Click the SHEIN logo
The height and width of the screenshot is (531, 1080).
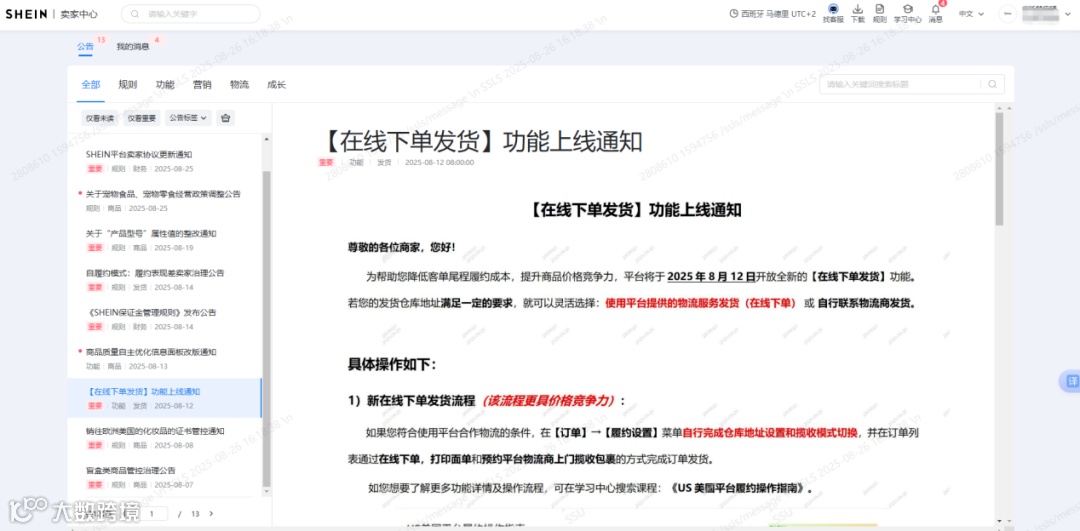[x=26, y=14]
